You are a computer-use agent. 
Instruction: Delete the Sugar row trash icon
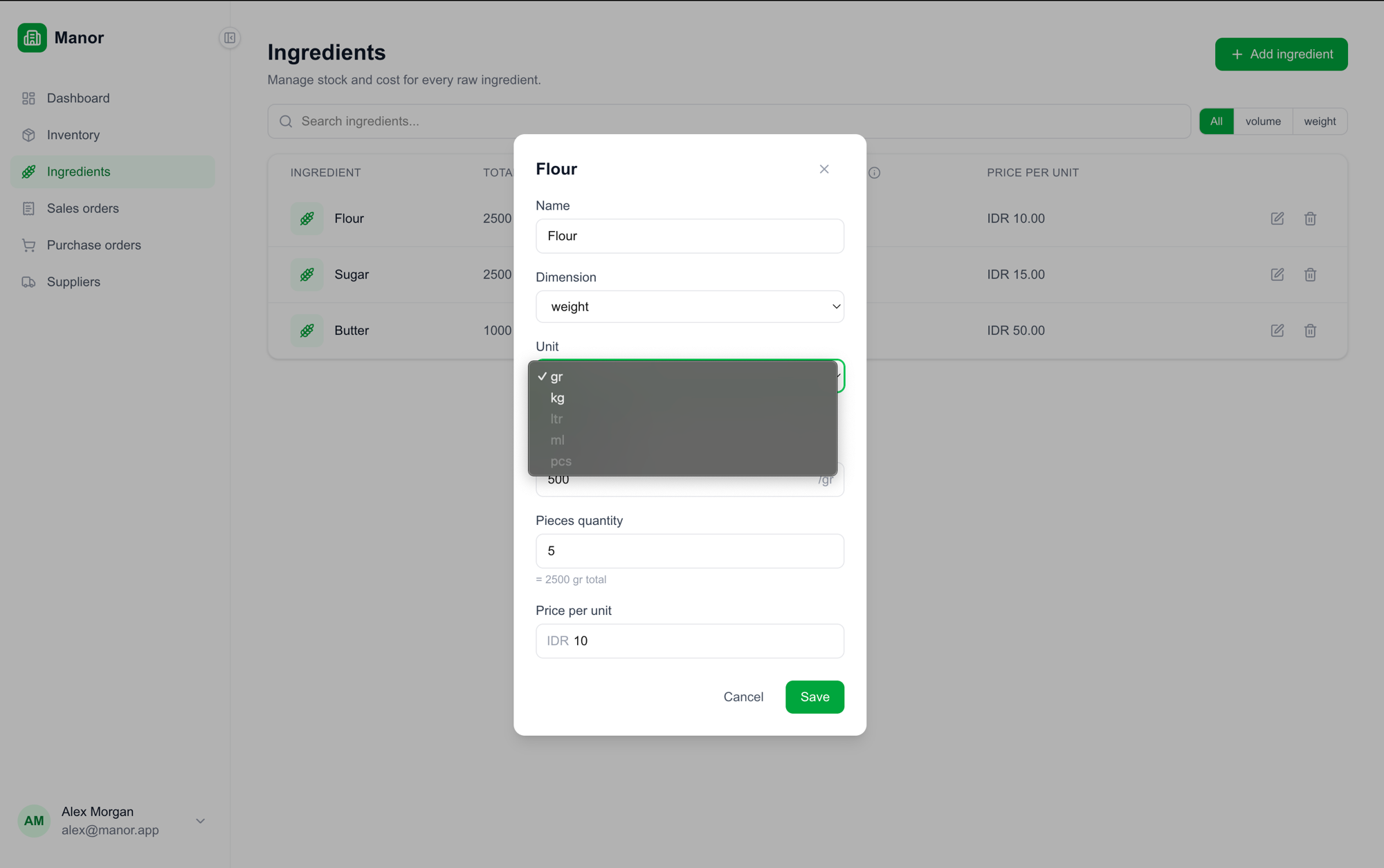point(1310,275)
